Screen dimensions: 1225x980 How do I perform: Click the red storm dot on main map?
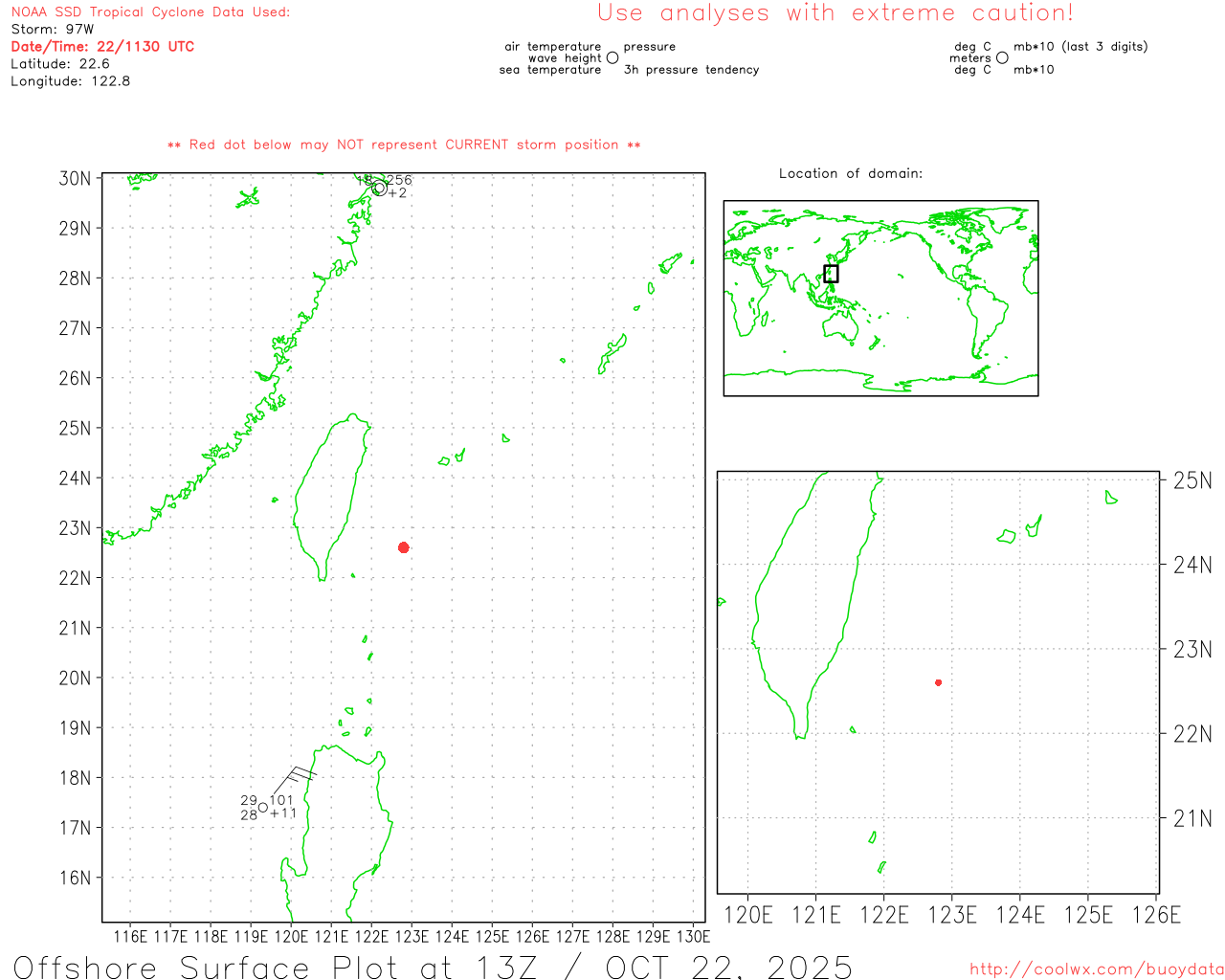pyautogui.click(x=404, y=547)
